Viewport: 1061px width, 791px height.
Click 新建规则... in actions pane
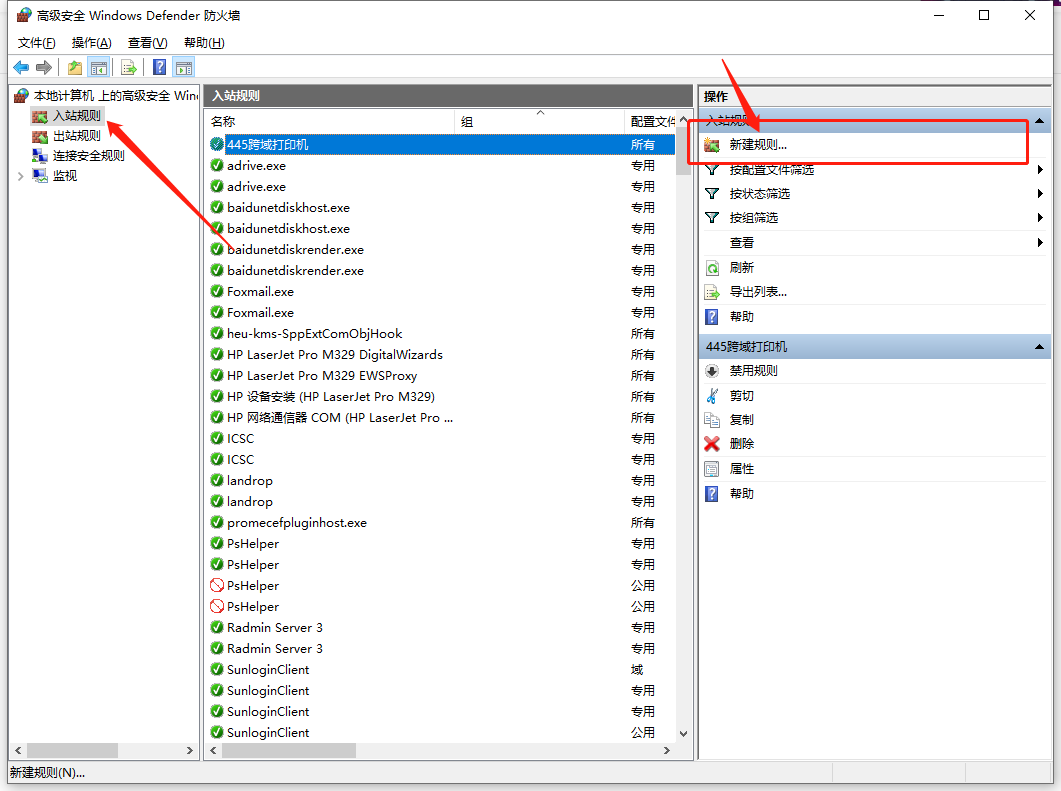[758, 145]
